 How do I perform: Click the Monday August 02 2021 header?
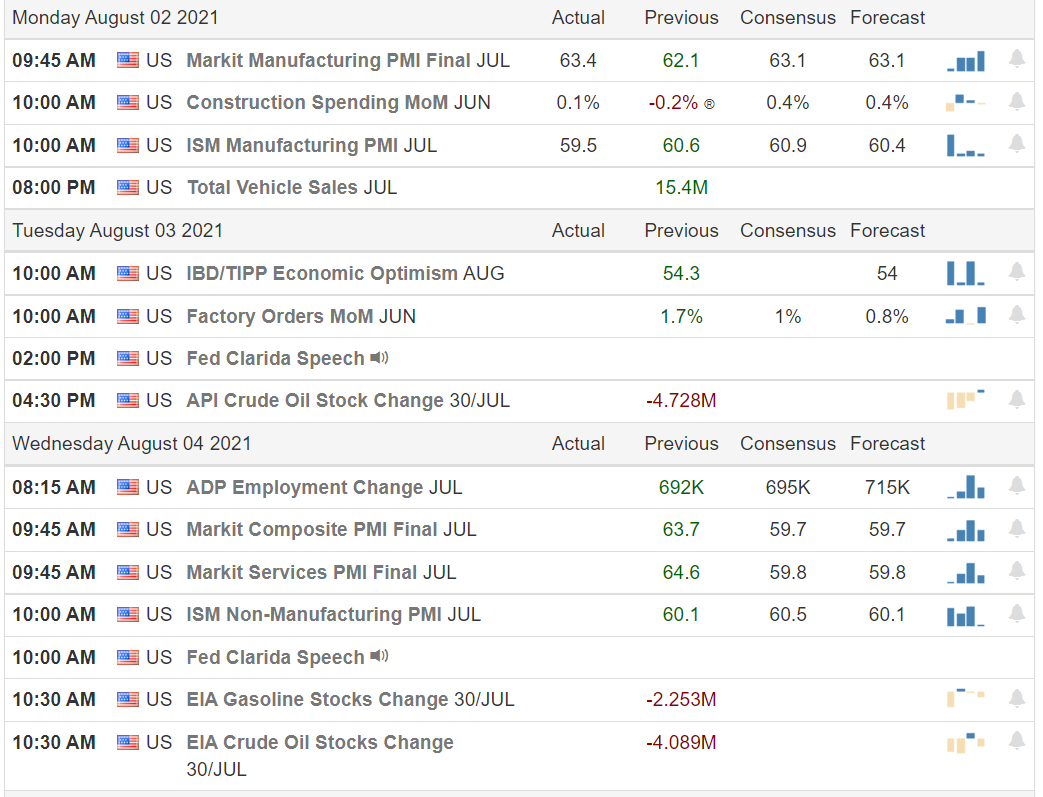(115, 18)
